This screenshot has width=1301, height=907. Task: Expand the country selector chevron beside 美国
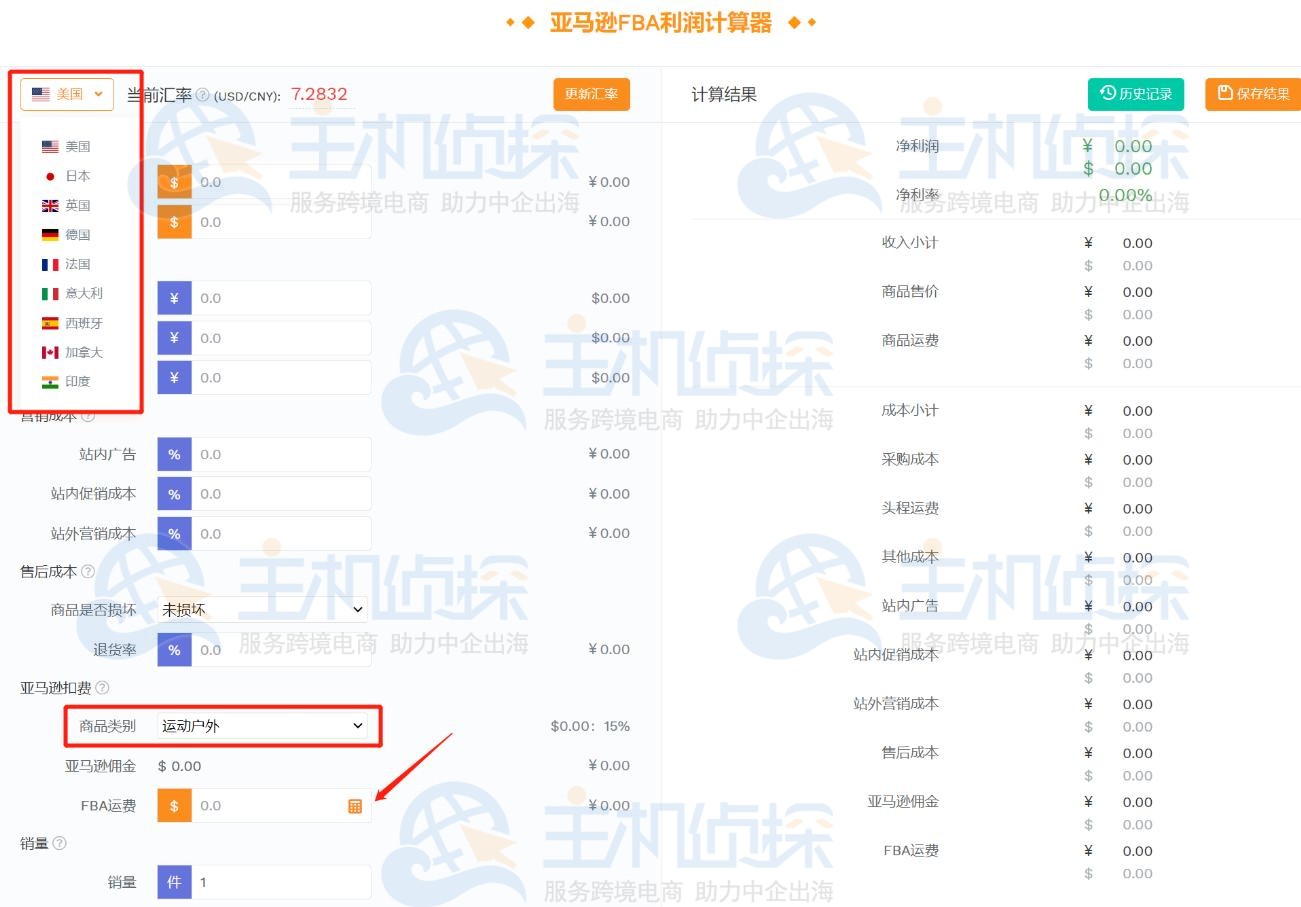(98, 93)
